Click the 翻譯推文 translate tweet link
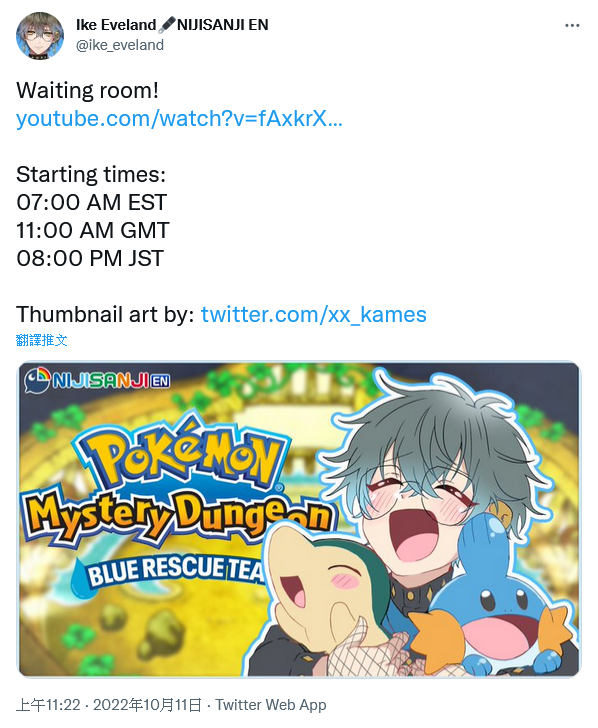The height and width of the screenshot is (728, 598). click(x=41, y=340)
